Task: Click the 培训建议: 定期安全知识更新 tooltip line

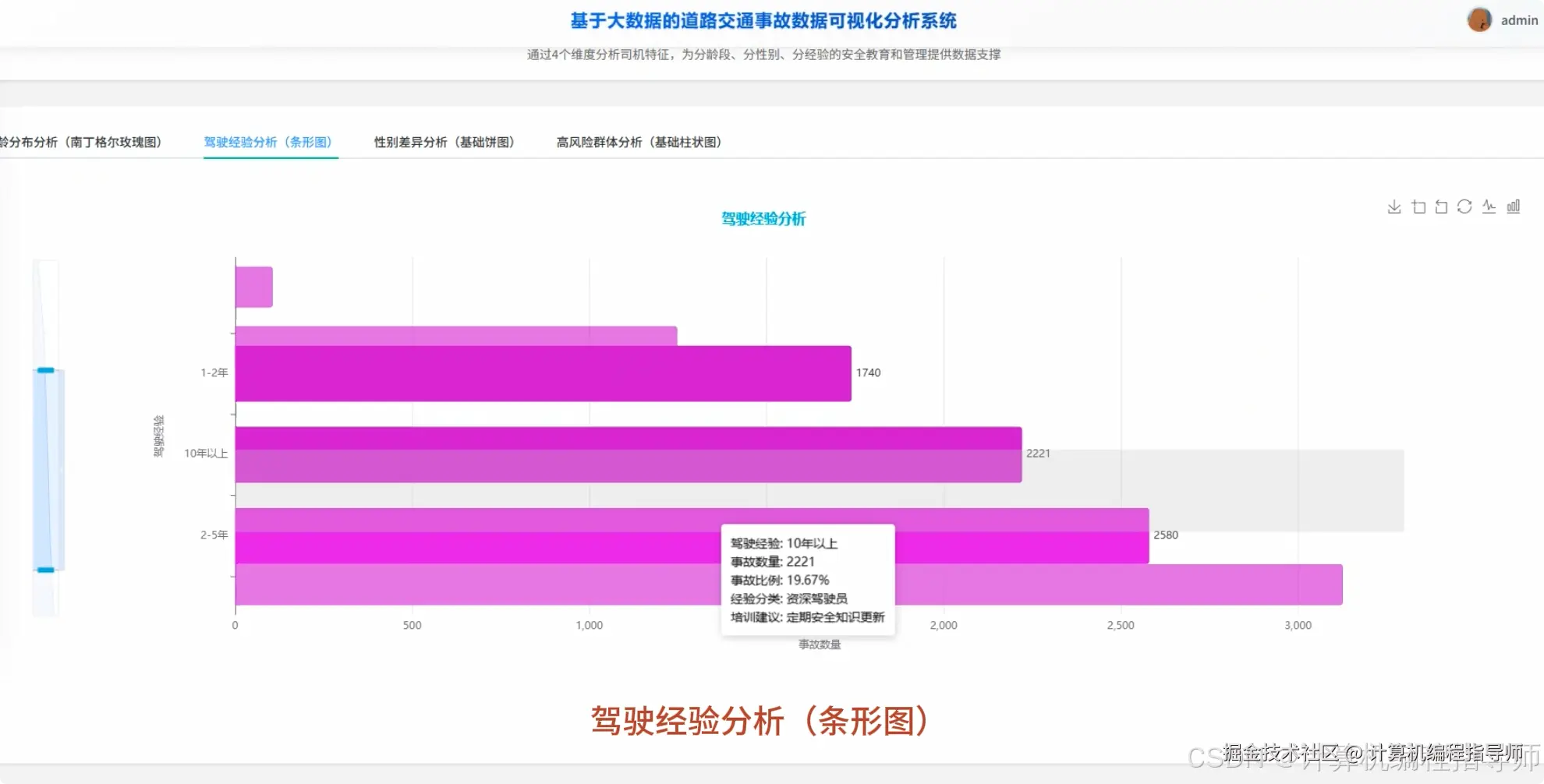Action: tap(808, 617)
